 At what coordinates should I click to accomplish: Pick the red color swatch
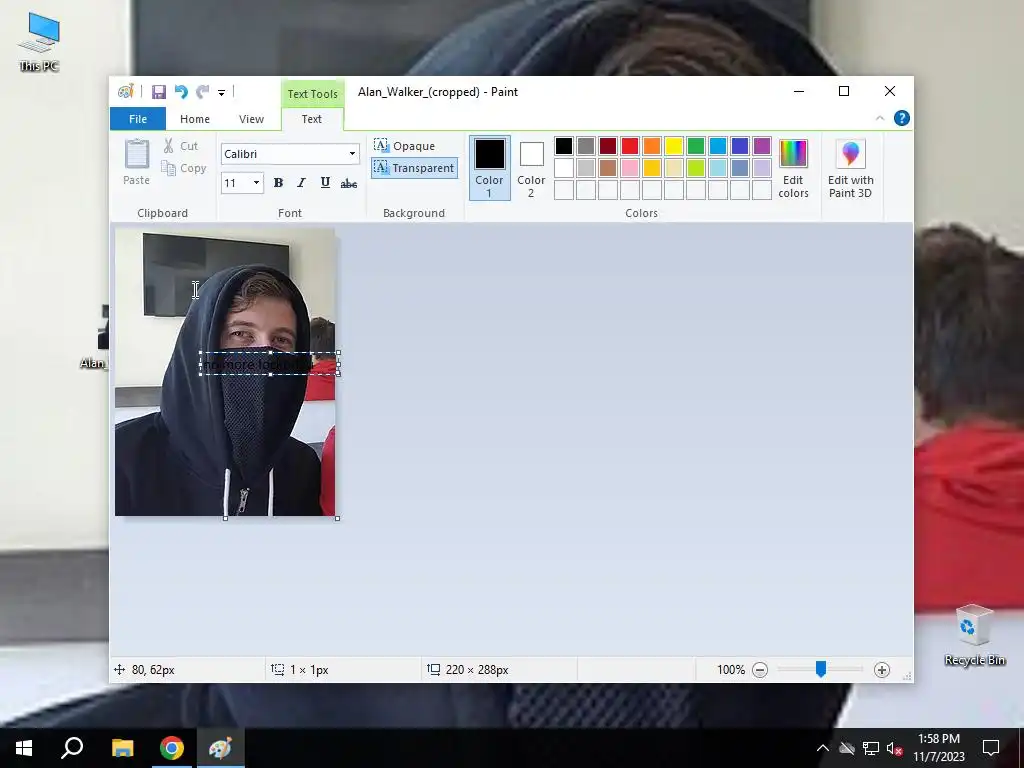tap(630, 146)
